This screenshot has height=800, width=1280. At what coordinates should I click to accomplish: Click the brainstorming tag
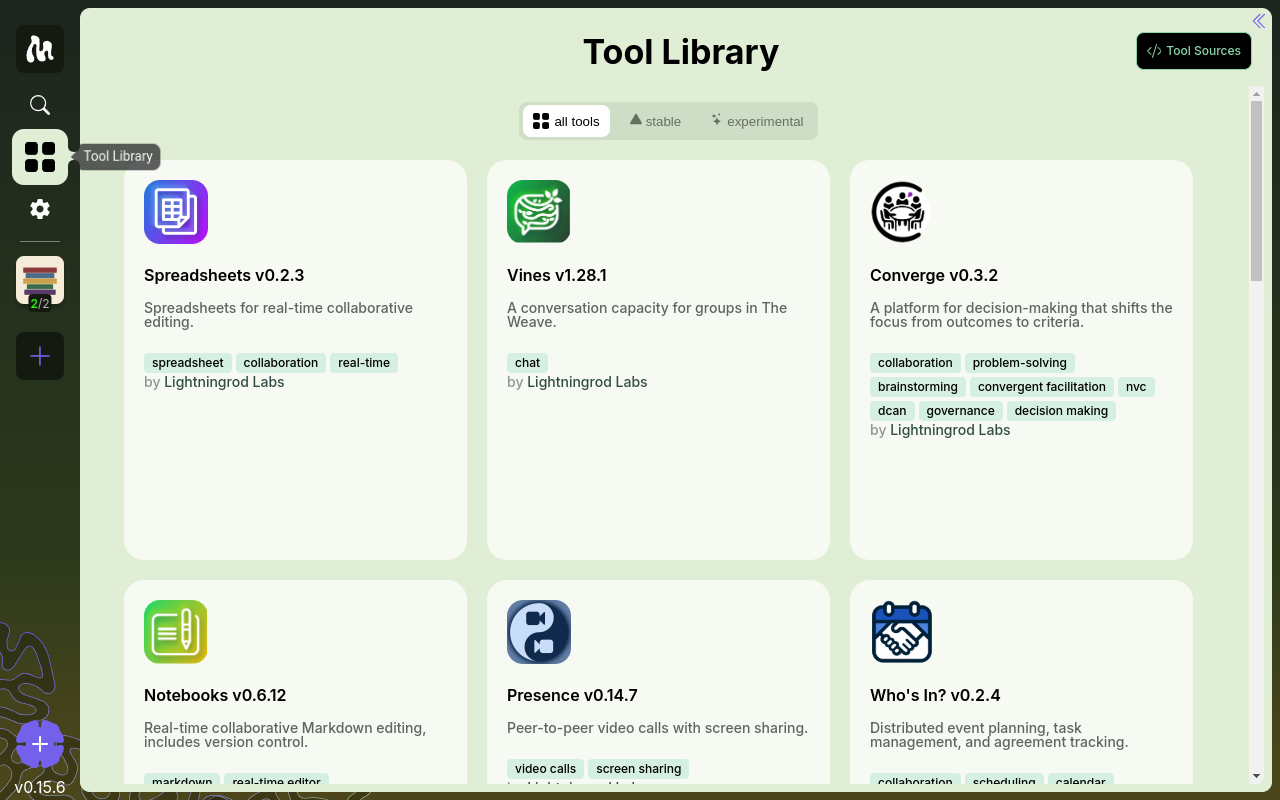point(918,387)
